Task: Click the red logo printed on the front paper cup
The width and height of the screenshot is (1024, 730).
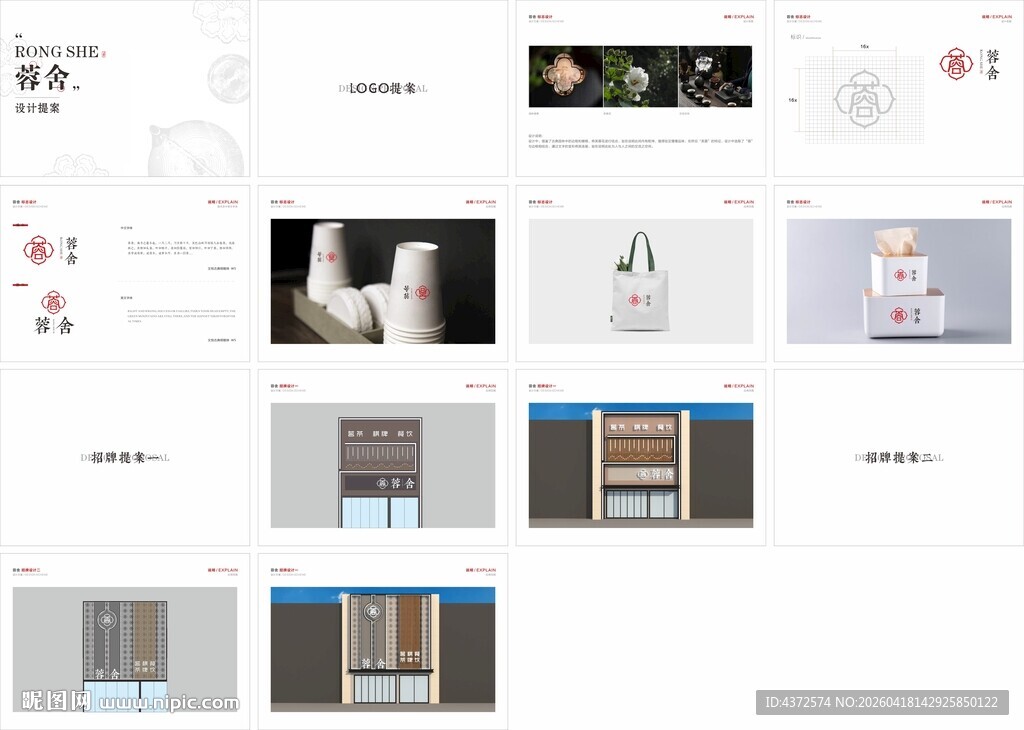Action: click(423, 293)
